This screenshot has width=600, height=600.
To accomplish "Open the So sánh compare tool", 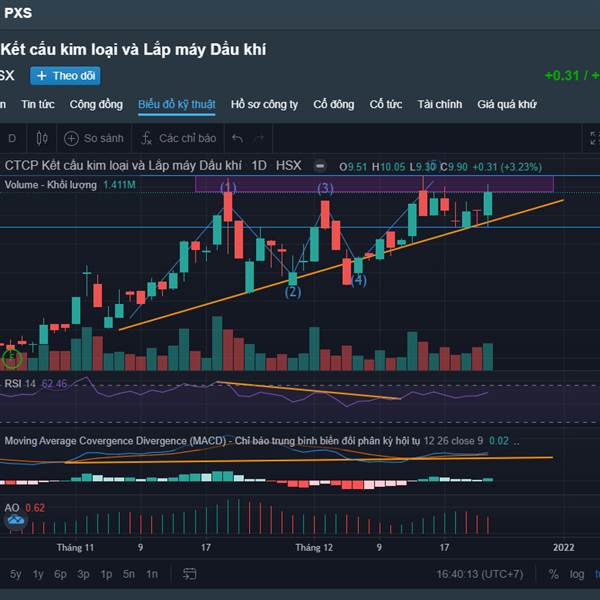I will (x=94, y=139).
